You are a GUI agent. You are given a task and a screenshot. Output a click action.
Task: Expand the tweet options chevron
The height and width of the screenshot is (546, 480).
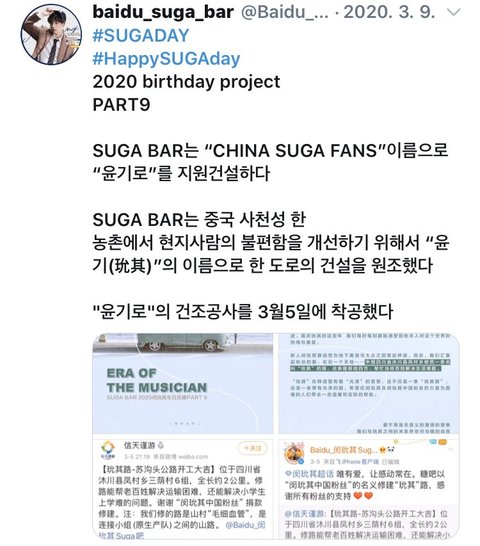coord(454,13)
